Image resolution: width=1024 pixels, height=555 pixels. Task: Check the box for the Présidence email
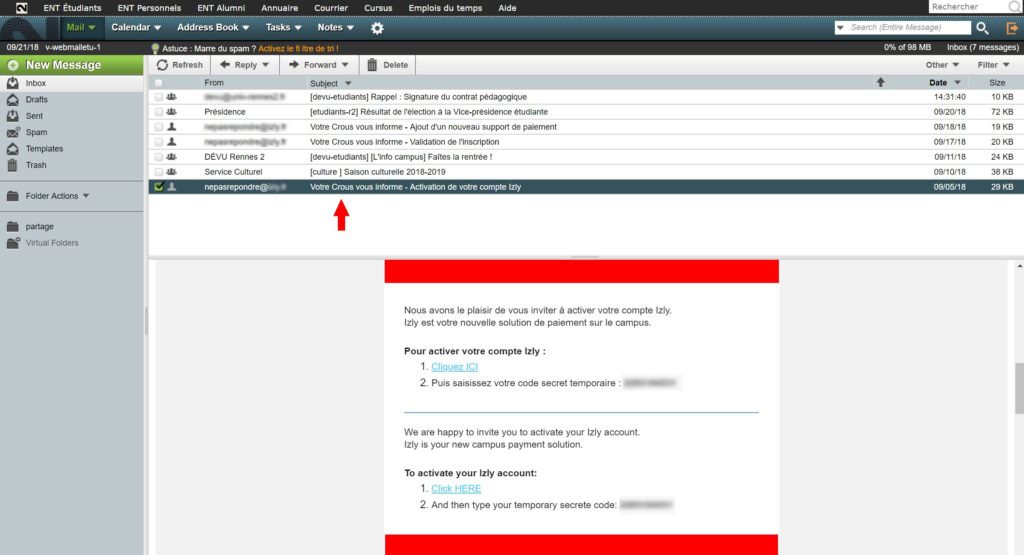(158, 112)
